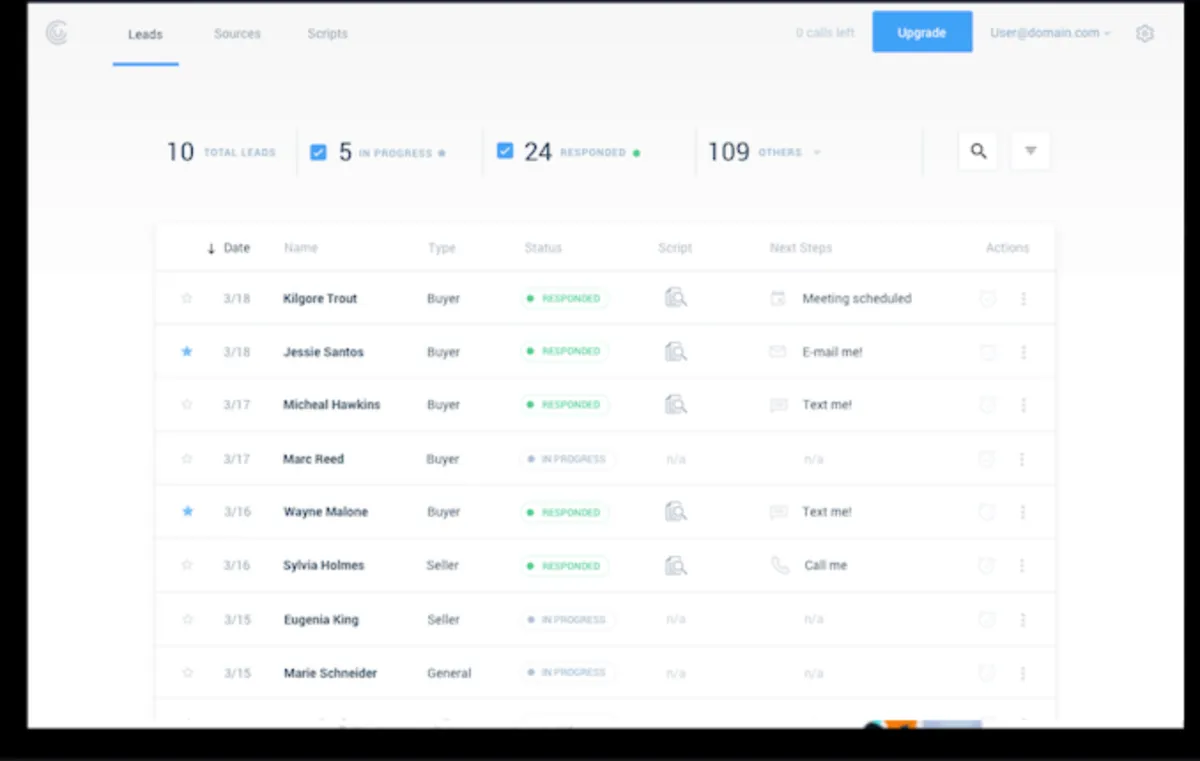The image size is (1200, 761).
Task: Click action shield icon for Eugenia King
Action: point(987,619)
